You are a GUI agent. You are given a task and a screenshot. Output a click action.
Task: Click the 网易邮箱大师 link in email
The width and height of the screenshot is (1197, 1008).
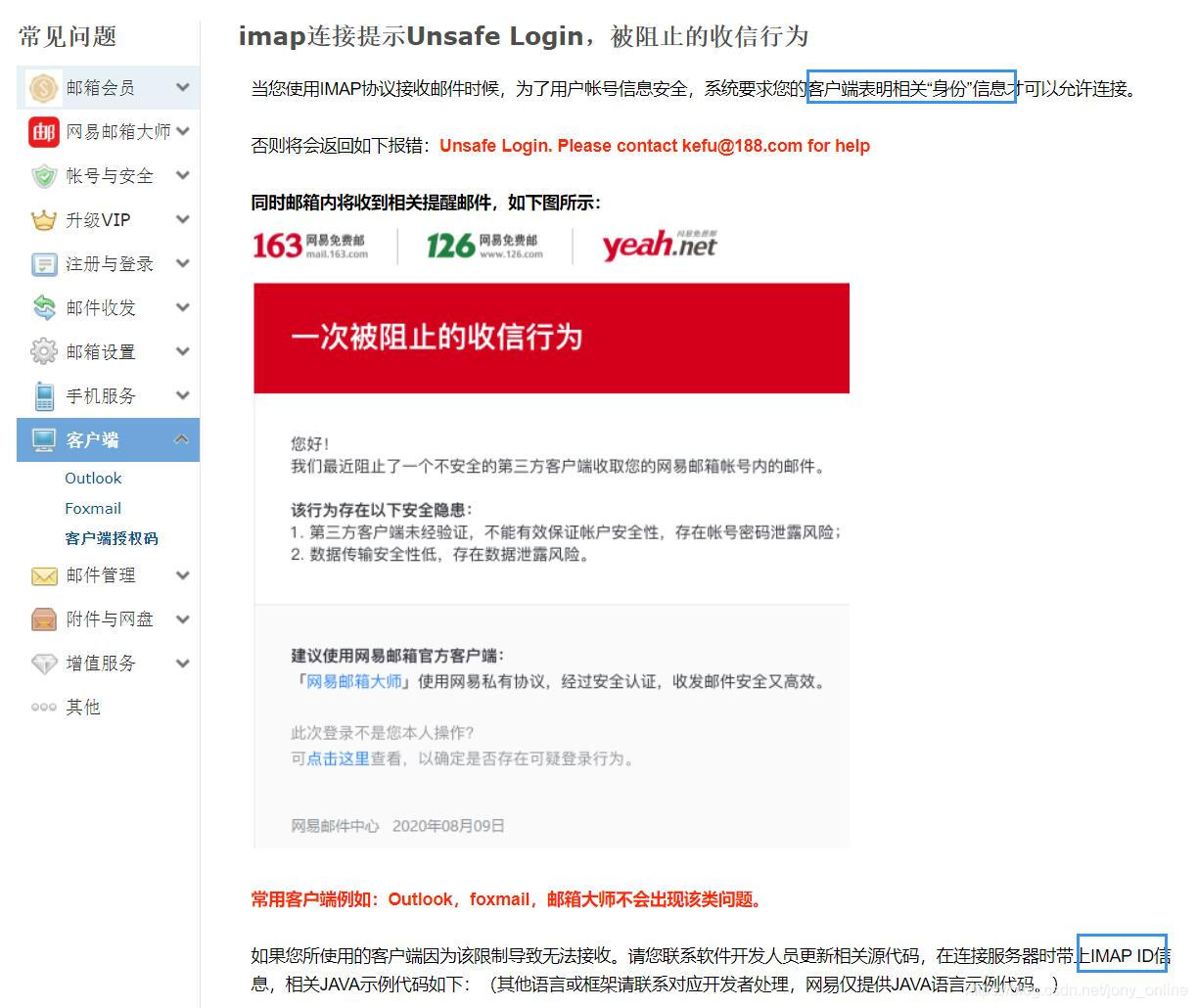point(354,681)
